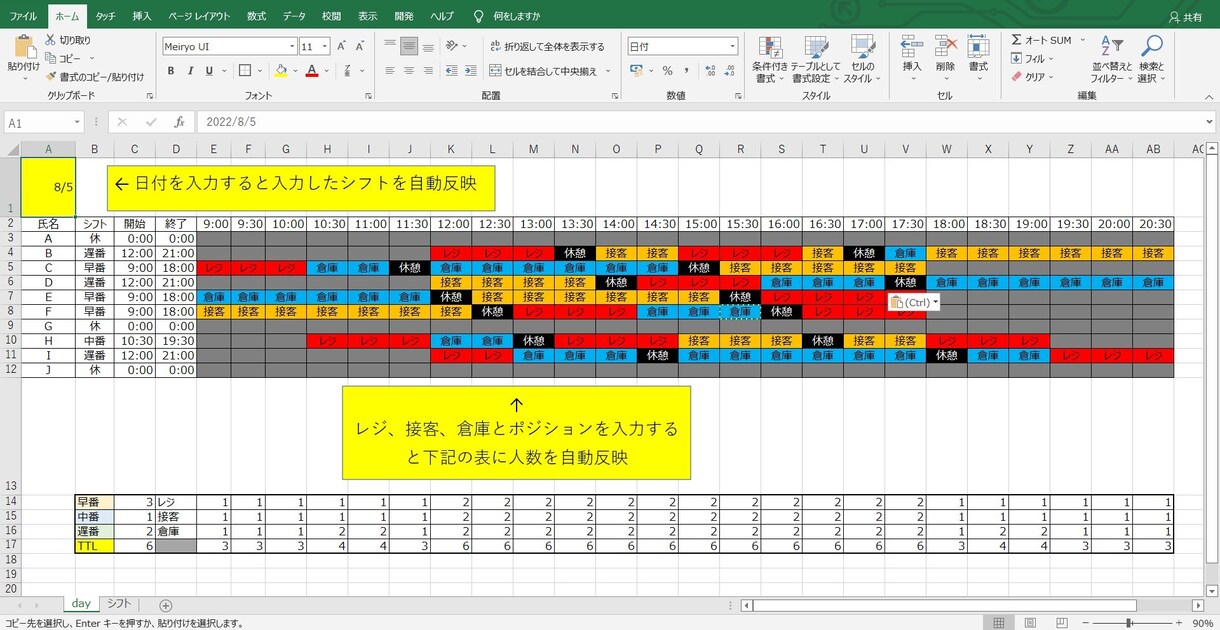1220x630 pixels.
Task: Open Conditional Formatting (条件付き書式)
Action: tap(770, 60)
